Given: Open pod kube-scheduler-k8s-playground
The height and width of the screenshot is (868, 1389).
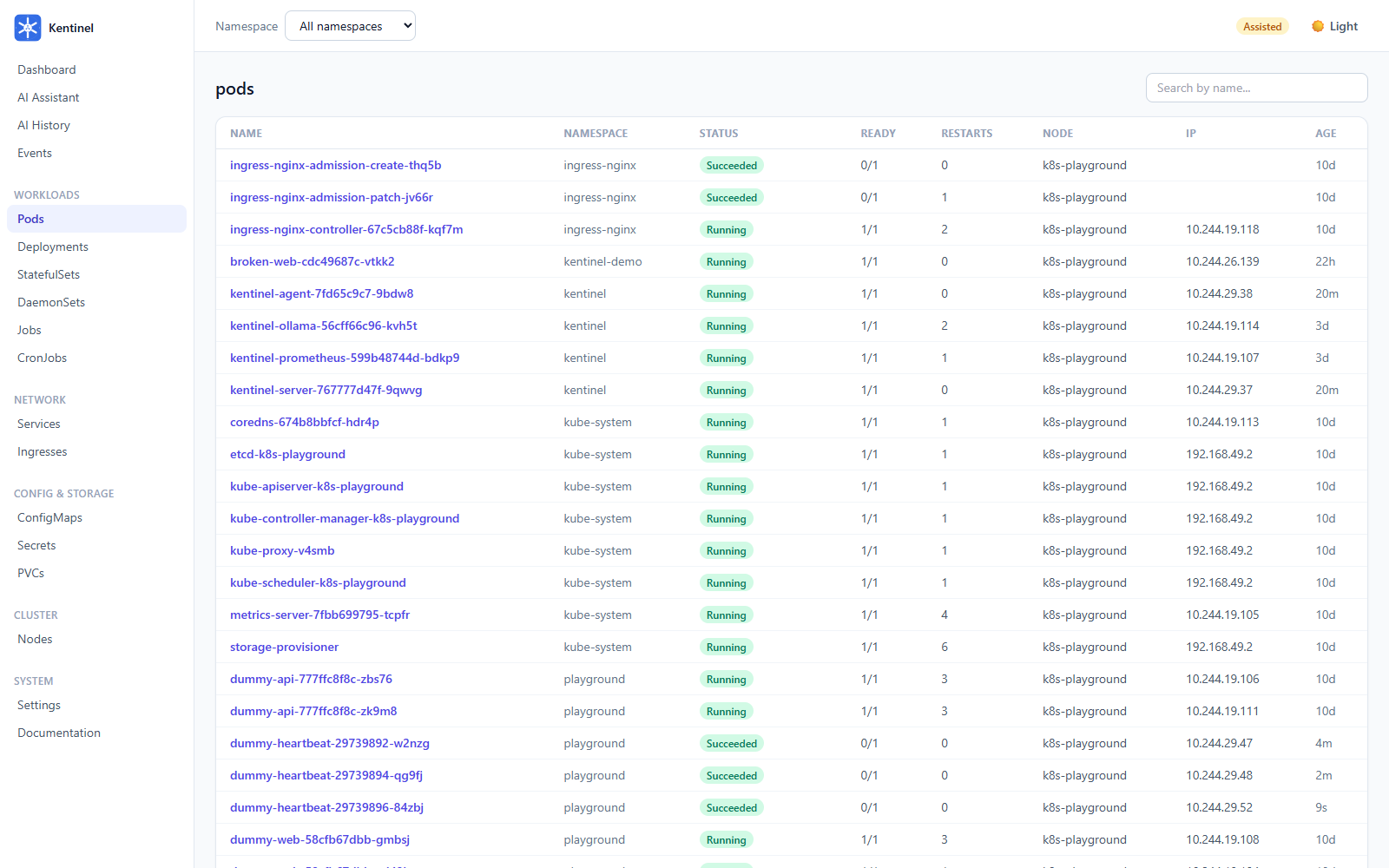Looking at the screenshot, I should [318, 582].
